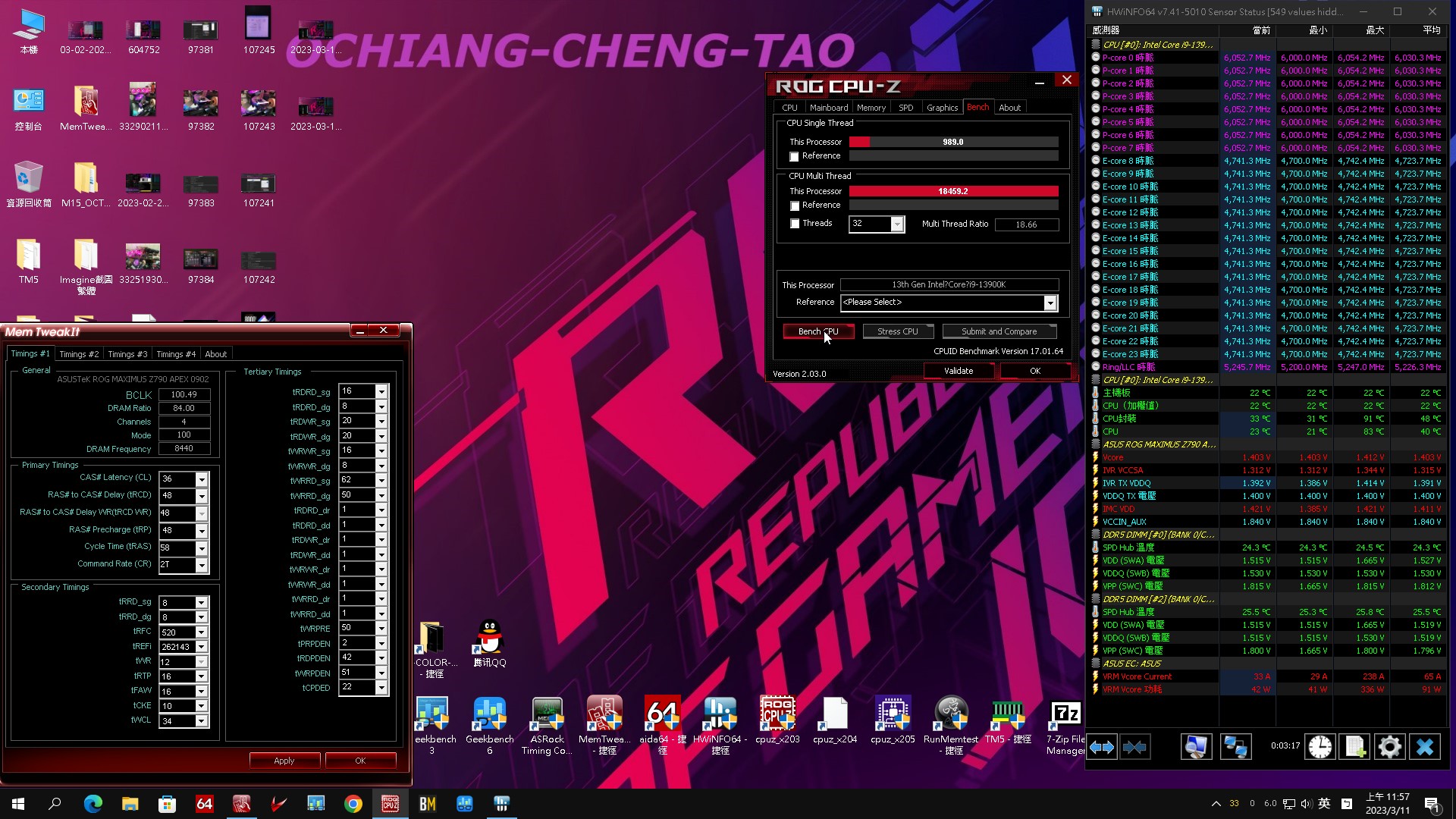Enable the Threads checkbox in CPU-Z

pyautogui.click(x=794, y=224)
